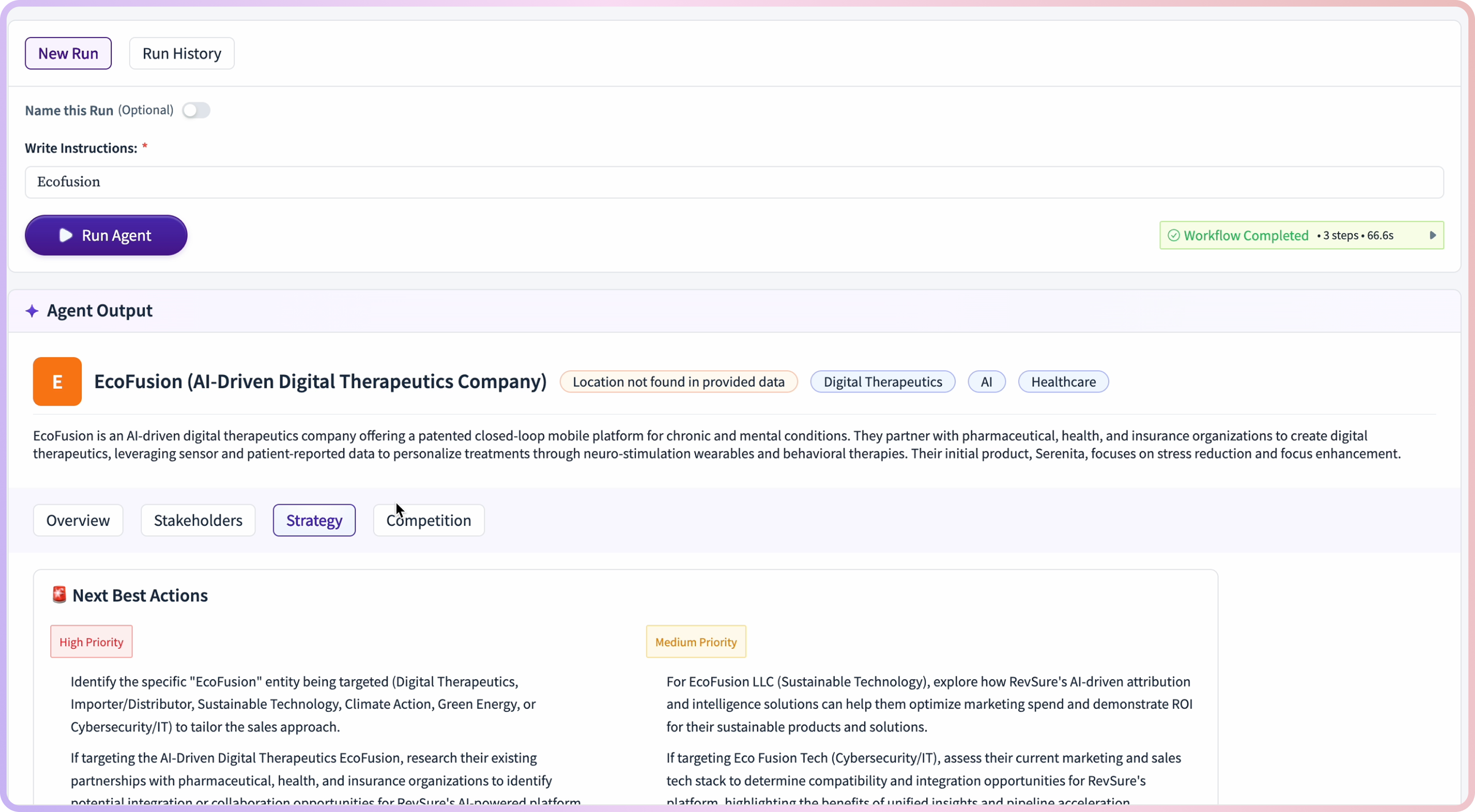Click the paragraph starting 'For EcoFusion LLC'
Image resolution: width=1475 pixels, height=812 pixels.
point(929,704)
